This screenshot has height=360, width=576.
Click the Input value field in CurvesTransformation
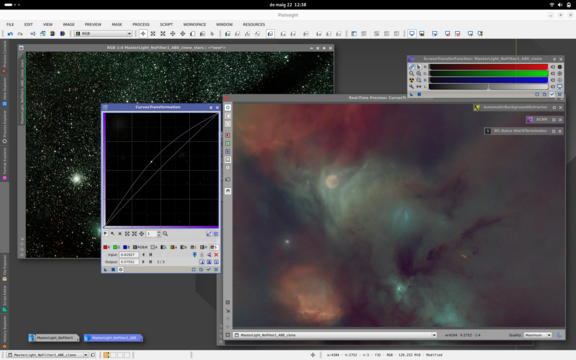(x=129, y=255)
